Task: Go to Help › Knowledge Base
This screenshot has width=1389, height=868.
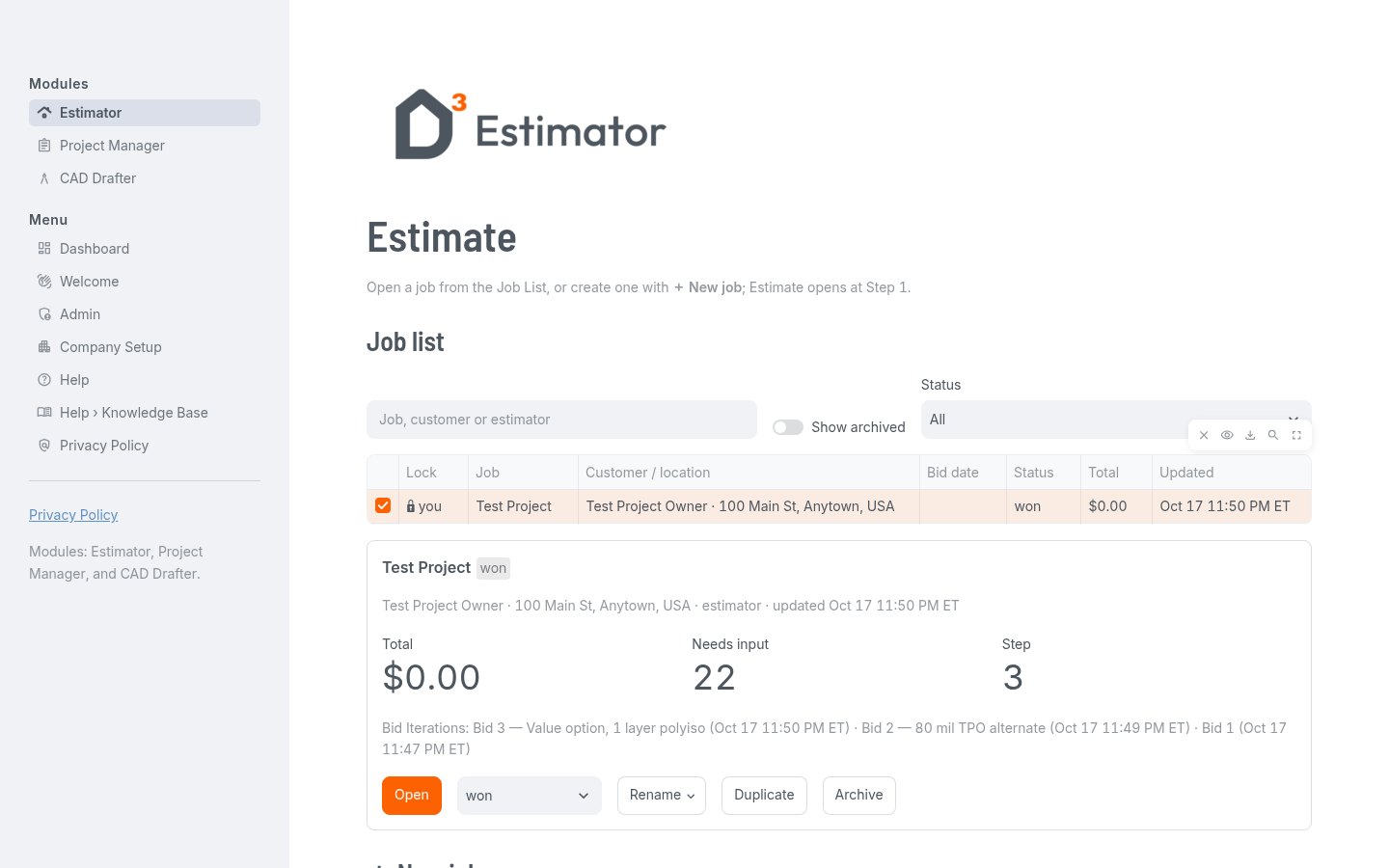Action: pyautogui.click(x=145, y=413)
